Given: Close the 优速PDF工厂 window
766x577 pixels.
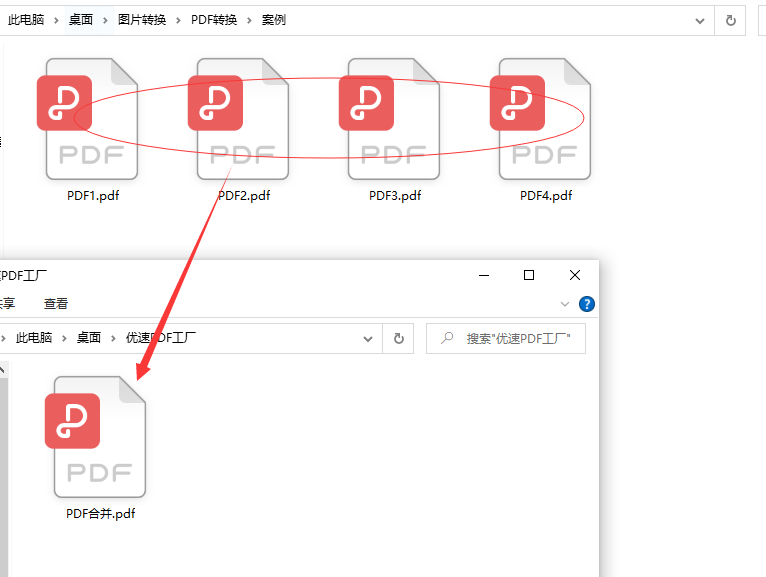Looking at the screenshot, I should point(575,276).
